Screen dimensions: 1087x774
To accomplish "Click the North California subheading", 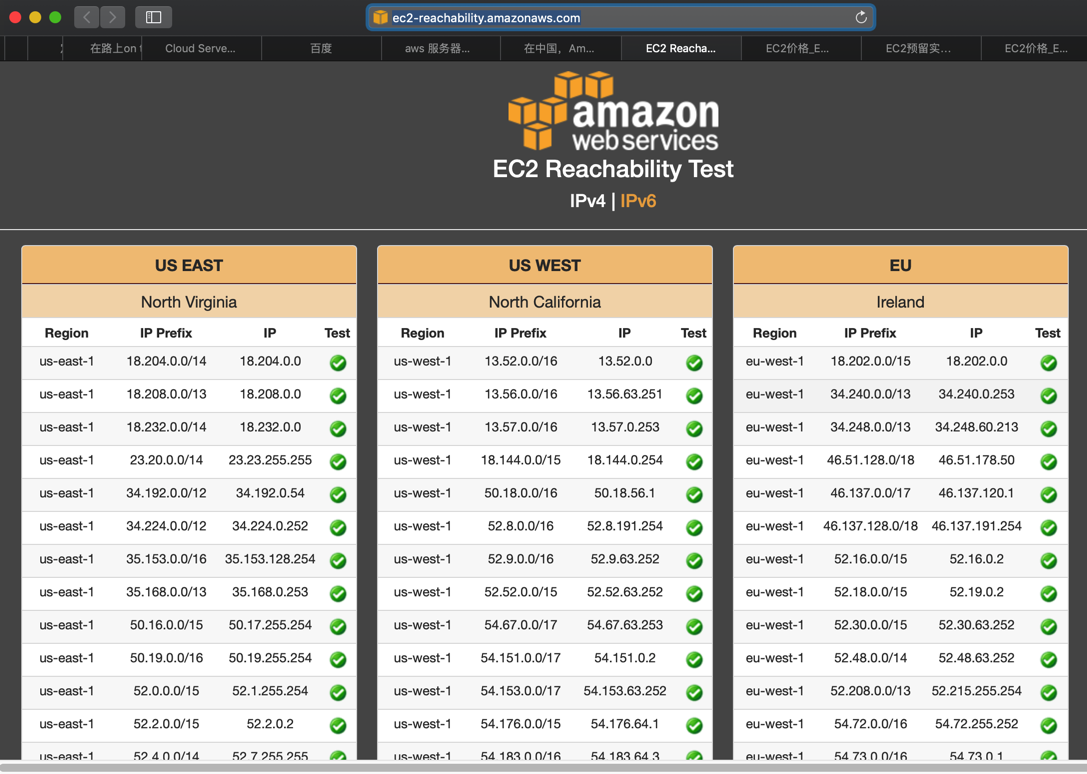I will point(545,302).
